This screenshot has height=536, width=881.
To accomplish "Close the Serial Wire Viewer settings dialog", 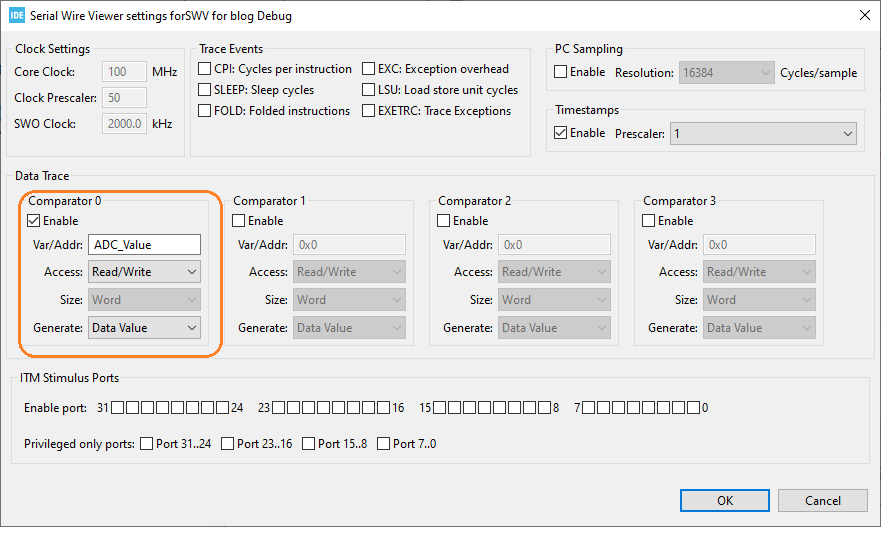I will pyautogui.click(x=865, y=15).
